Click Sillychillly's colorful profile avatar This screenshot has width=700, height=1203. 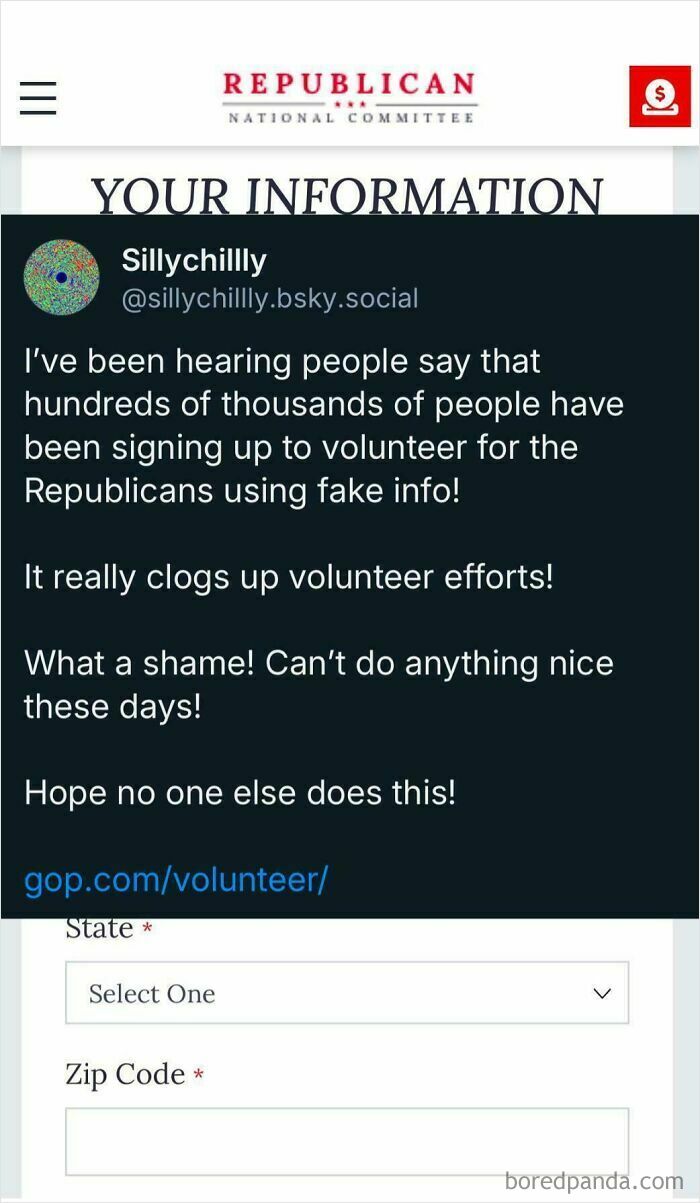tap(61, 277)
